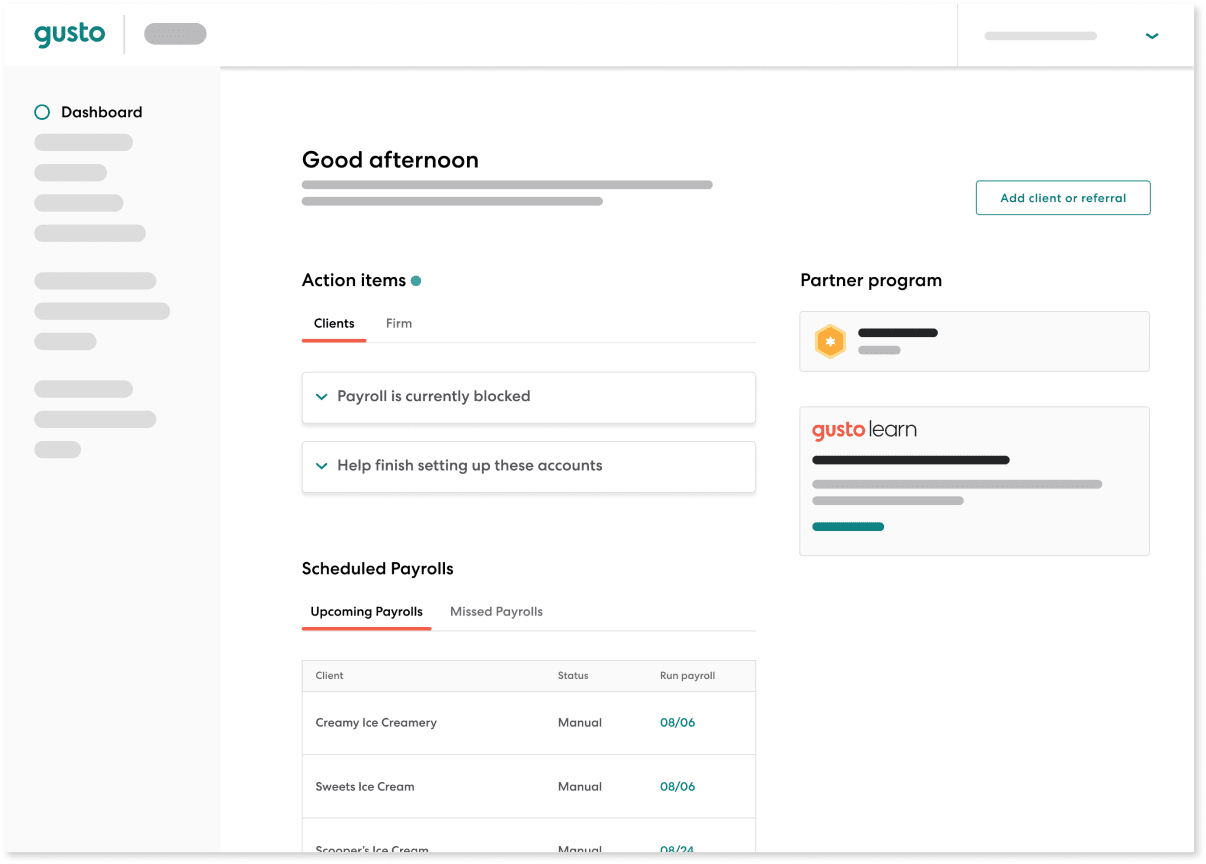
Task: Click the Gusto Learn logo
Action: pos(864,430)
